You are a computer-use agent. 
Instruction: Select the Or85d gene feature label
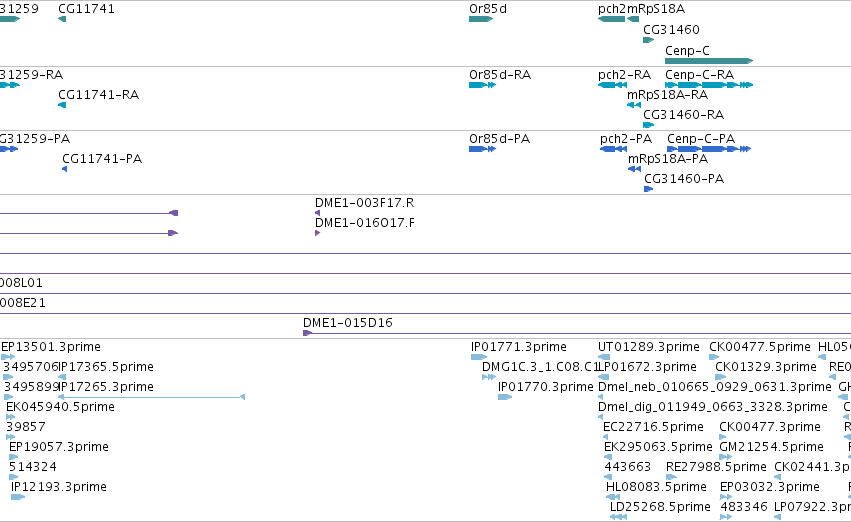(x=488, y=9)
